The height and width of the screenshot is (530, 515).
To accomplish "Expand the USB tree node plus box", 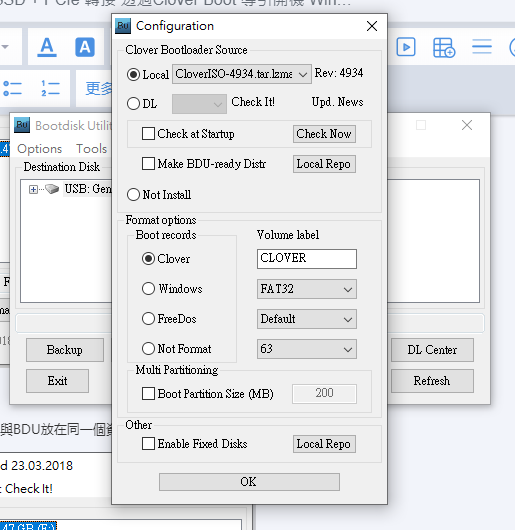I will point(33,189).
